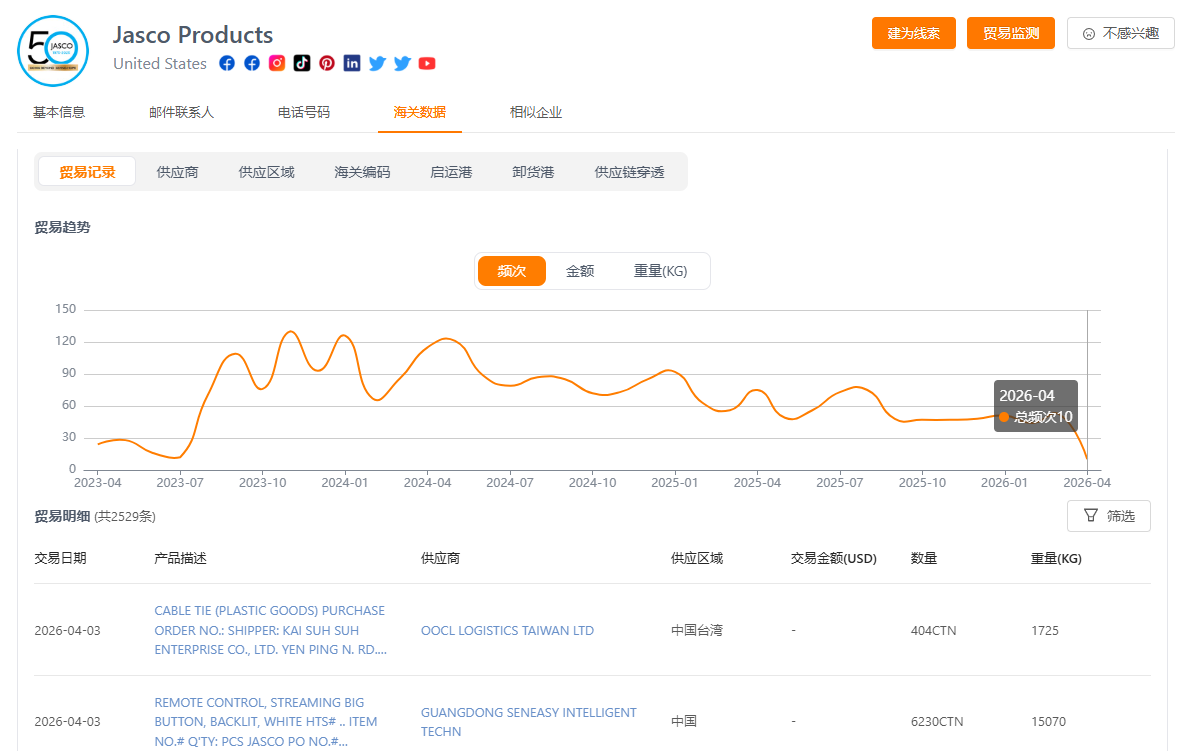The height and width of the screenshot is (751, 1182).
Task: Click the 2024-01 x-axis label
Action: tap(344, 483)
